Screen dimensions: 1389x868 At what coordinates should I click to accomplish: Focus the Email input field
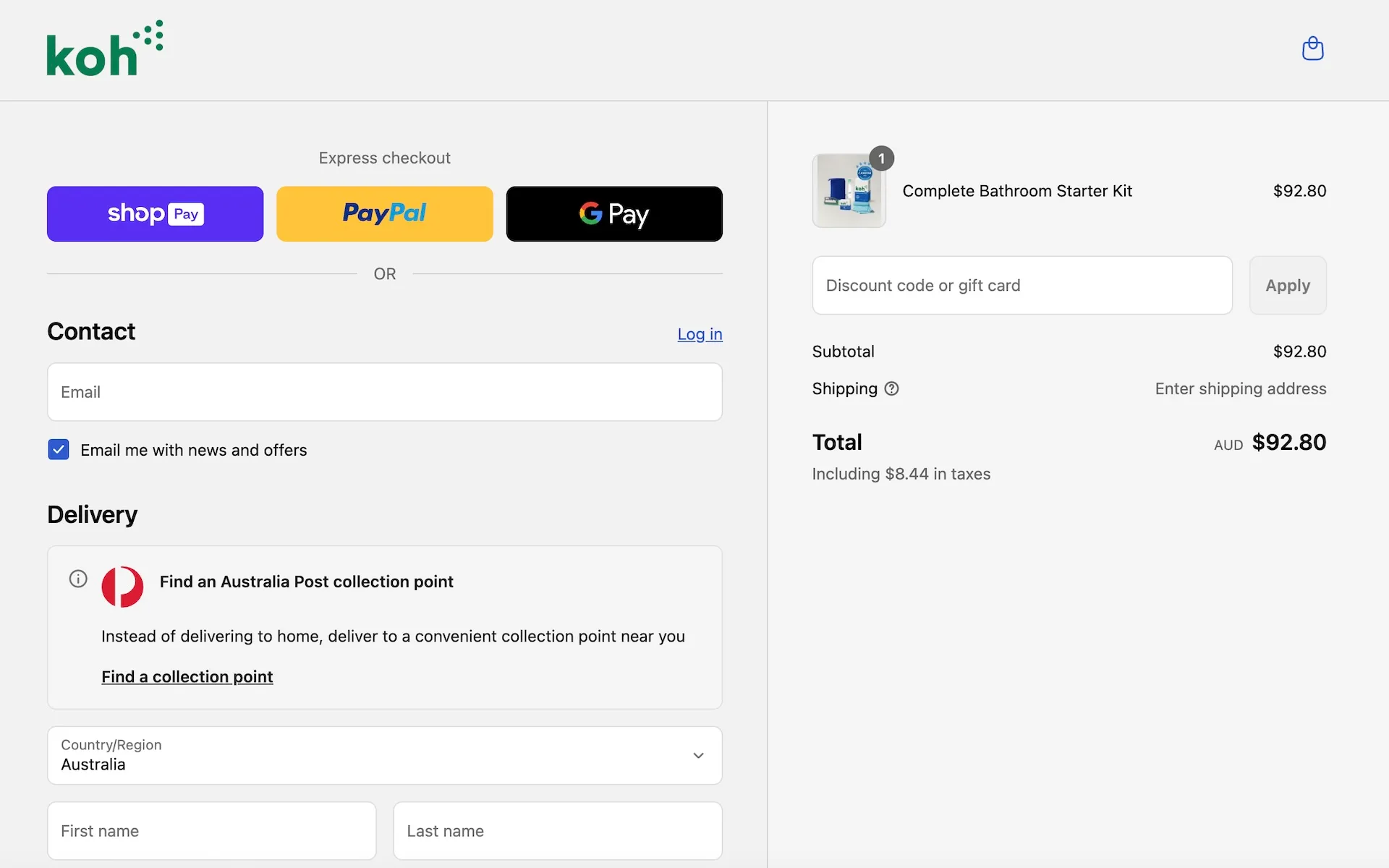(x=385, y=392)
